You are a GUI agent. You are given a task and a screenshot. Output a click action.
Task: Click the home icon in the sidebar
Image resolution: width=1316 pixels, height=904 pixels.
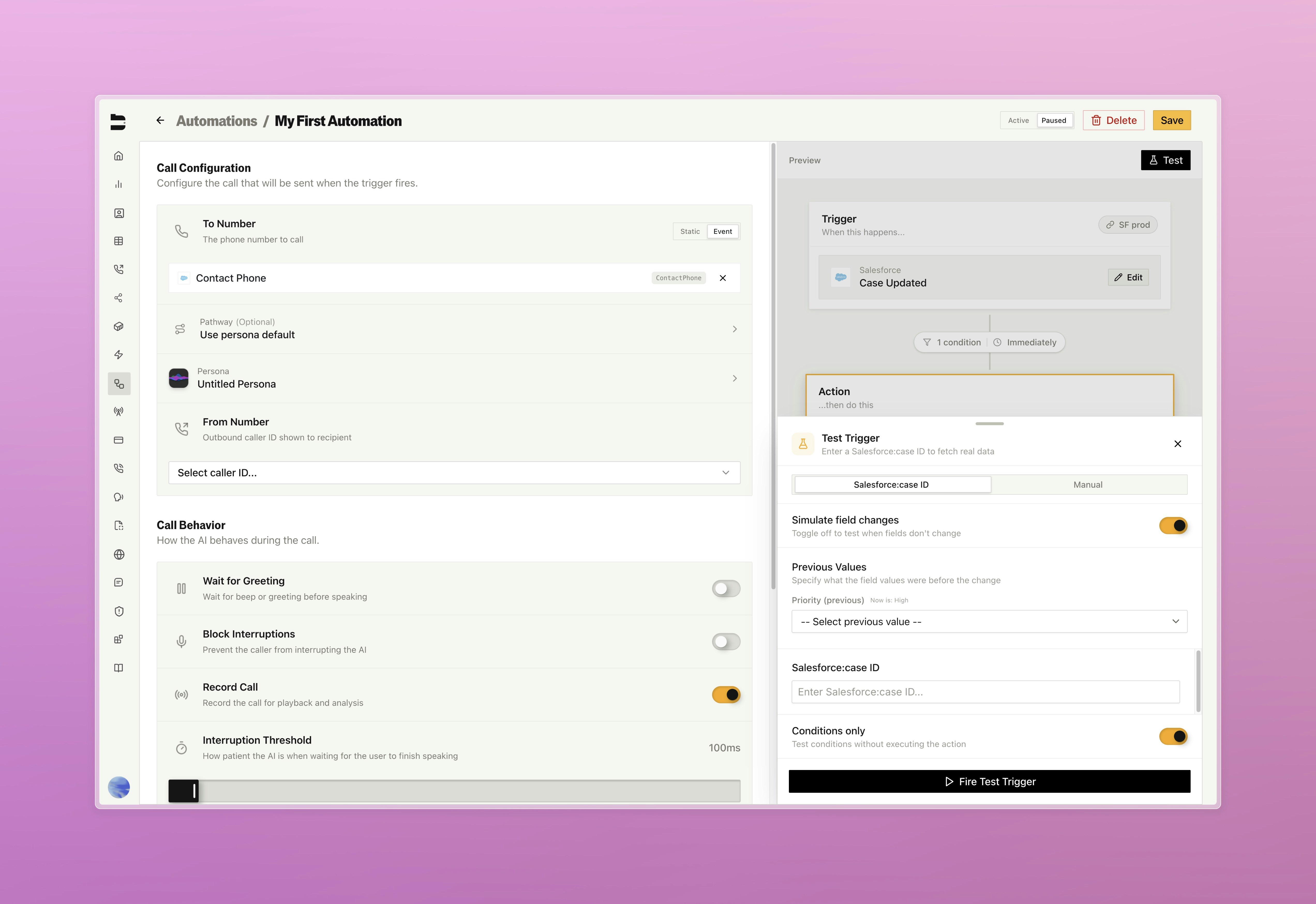click(x=118, y=156)
